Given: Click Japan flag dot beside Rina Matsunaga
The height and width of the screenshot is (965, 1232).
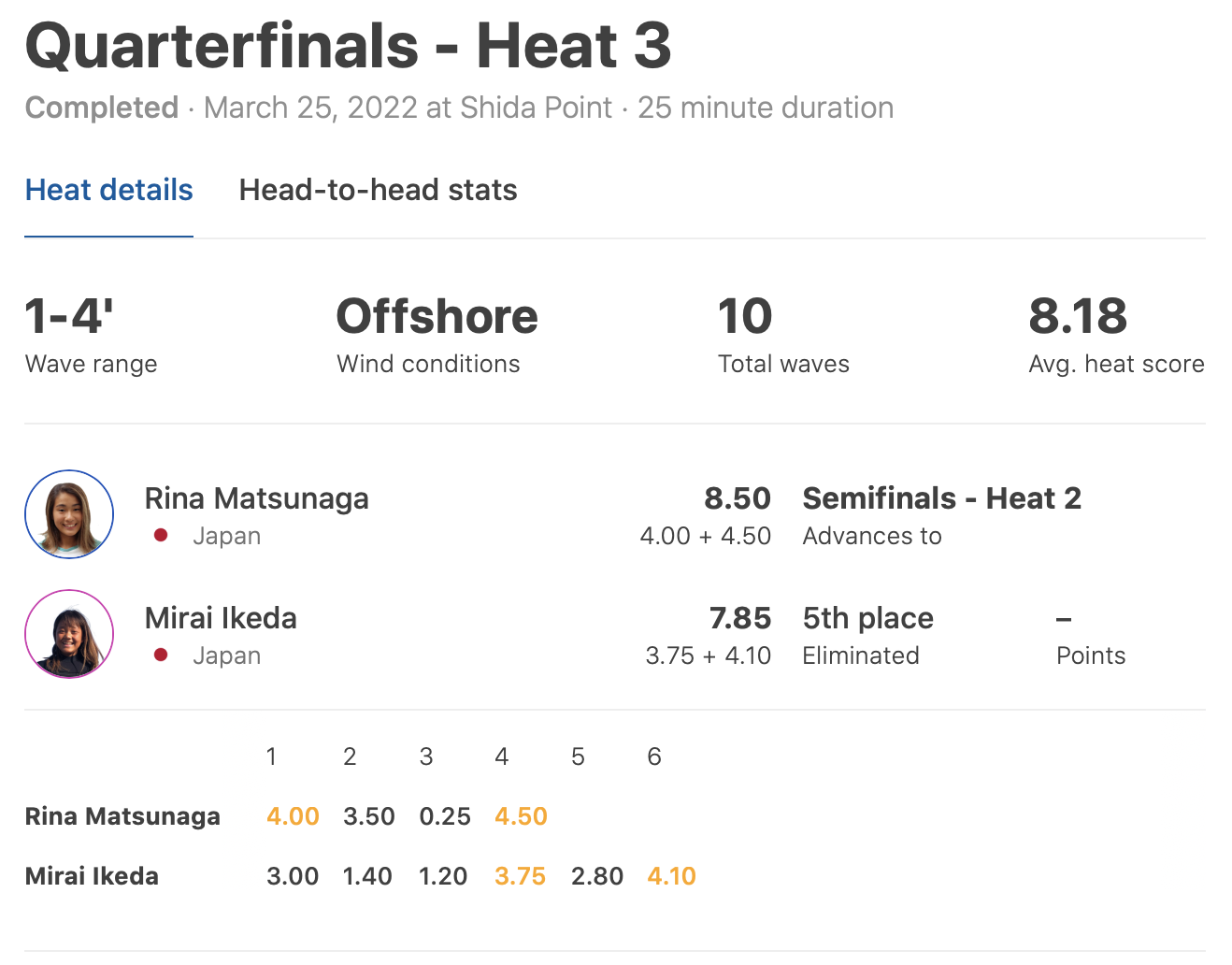Looking at the screenshot, I should 161,536.
